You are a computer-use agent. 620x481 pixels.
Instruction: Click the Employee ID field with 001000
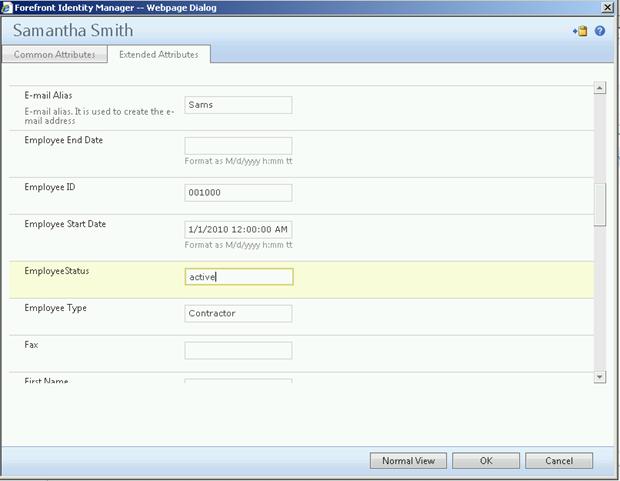[238, 193]
